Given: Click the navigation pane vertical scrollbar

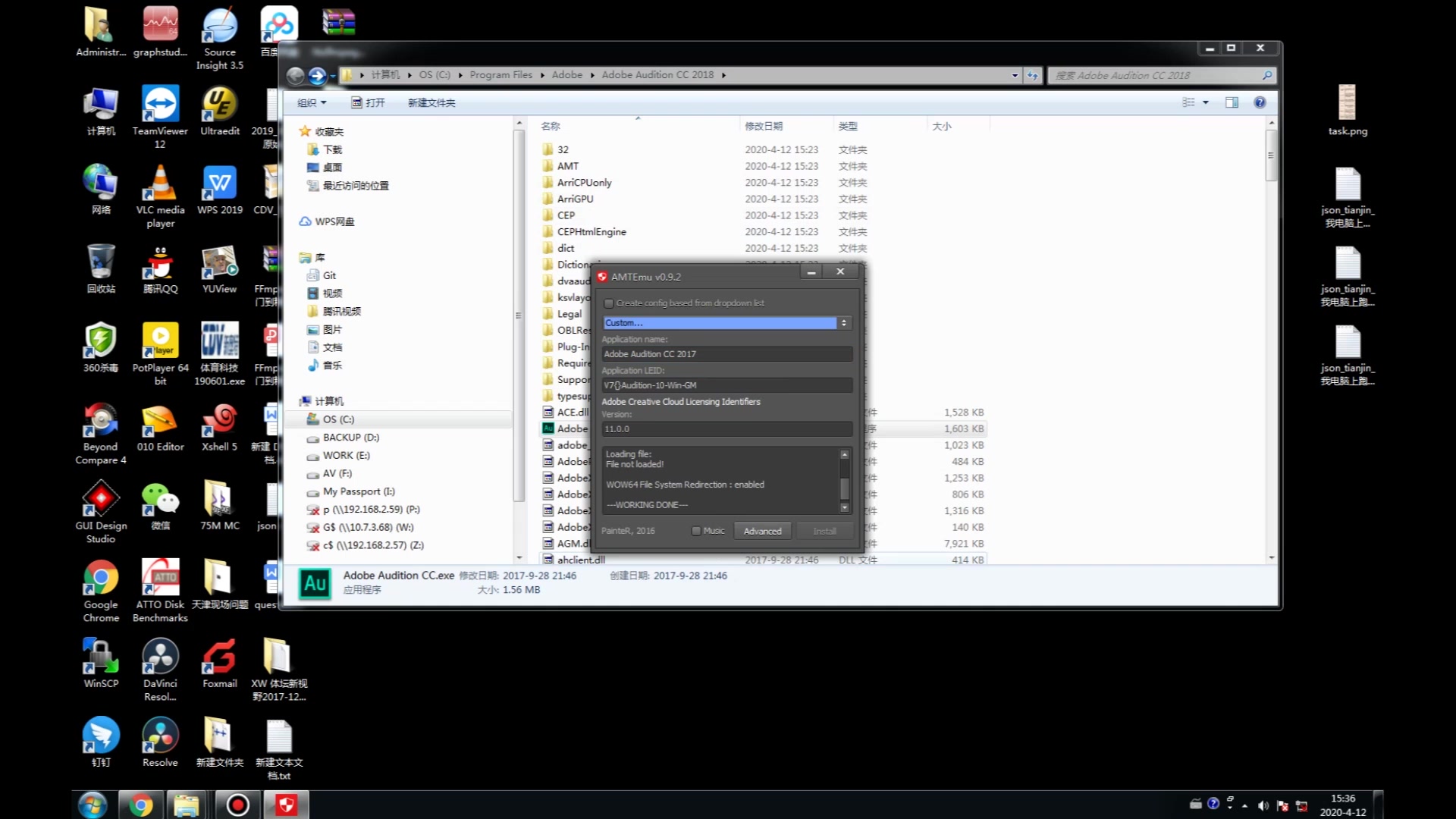Looking at the screenshot, I should point(519,315).
